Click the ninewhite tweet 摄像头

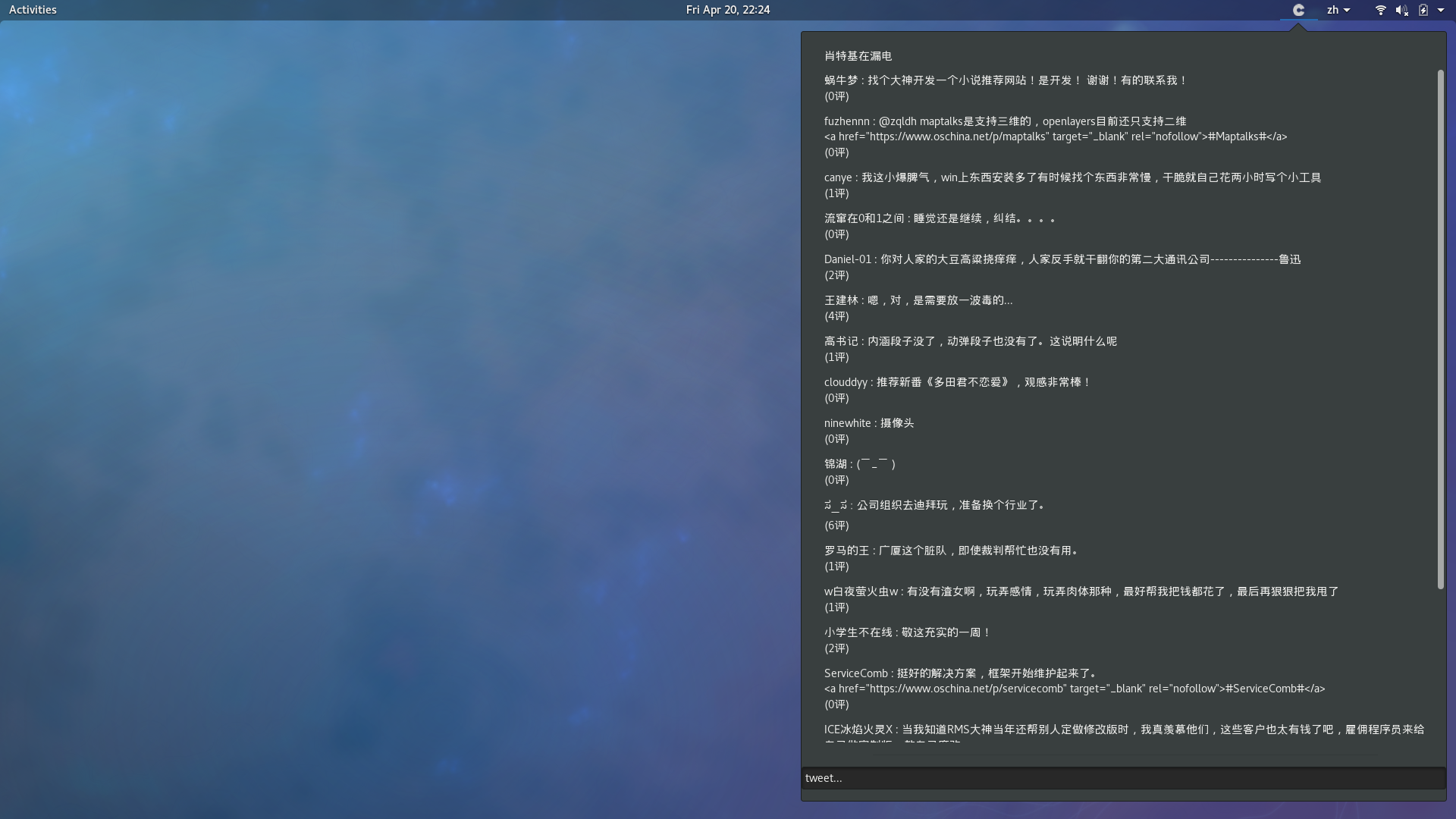pos(869,423)
